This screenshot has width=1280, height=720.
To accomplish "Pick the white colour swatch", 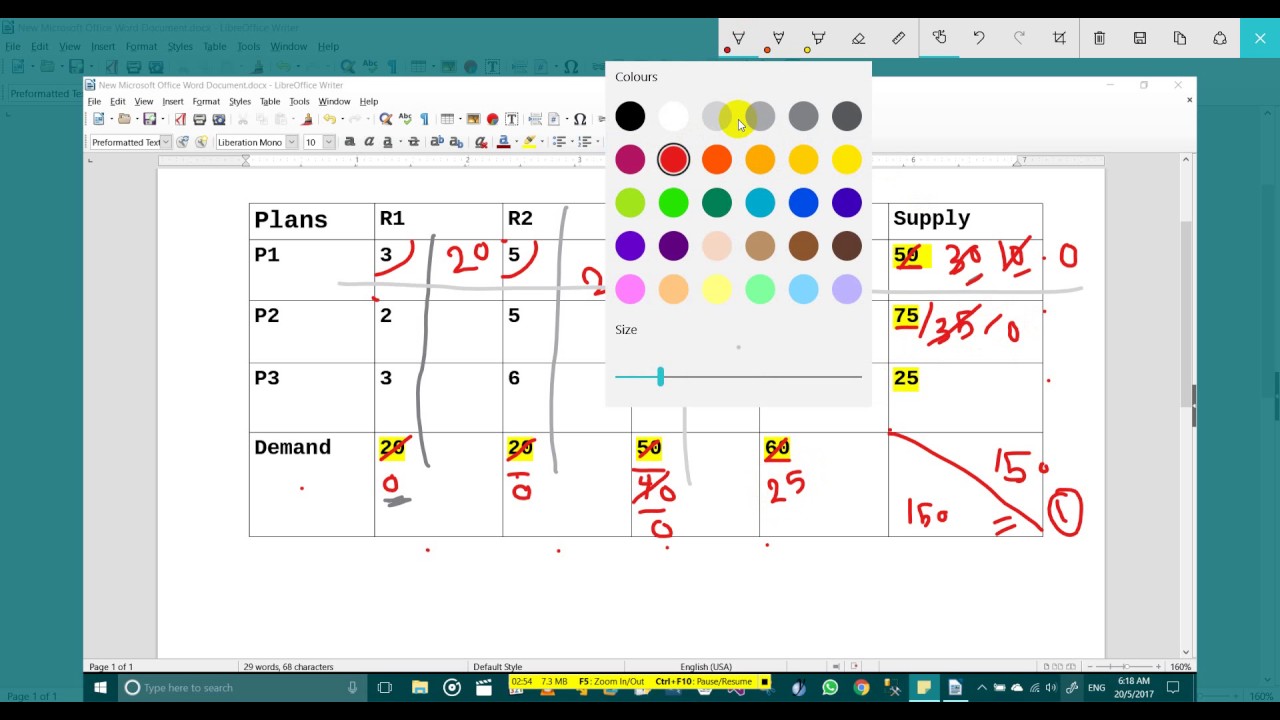I will pyautogui.click(x=673, y=117).
